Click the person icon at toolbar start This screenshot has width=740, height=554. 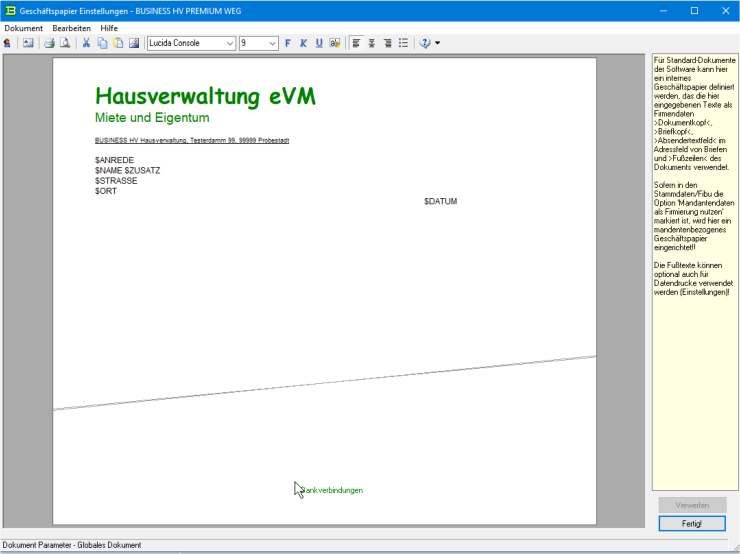pyautogui.click(x=7, y=43)
